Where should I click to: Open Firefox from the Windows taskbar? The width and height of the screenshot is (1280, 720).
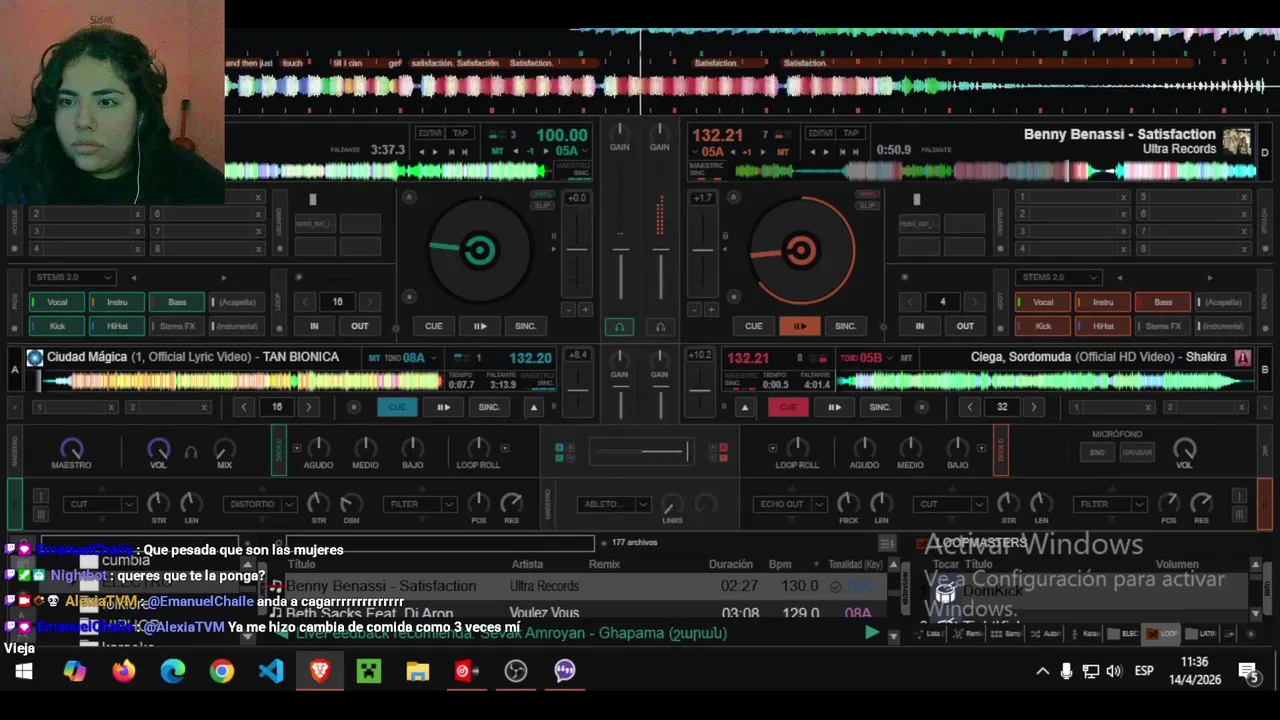[x=124, y=671]
